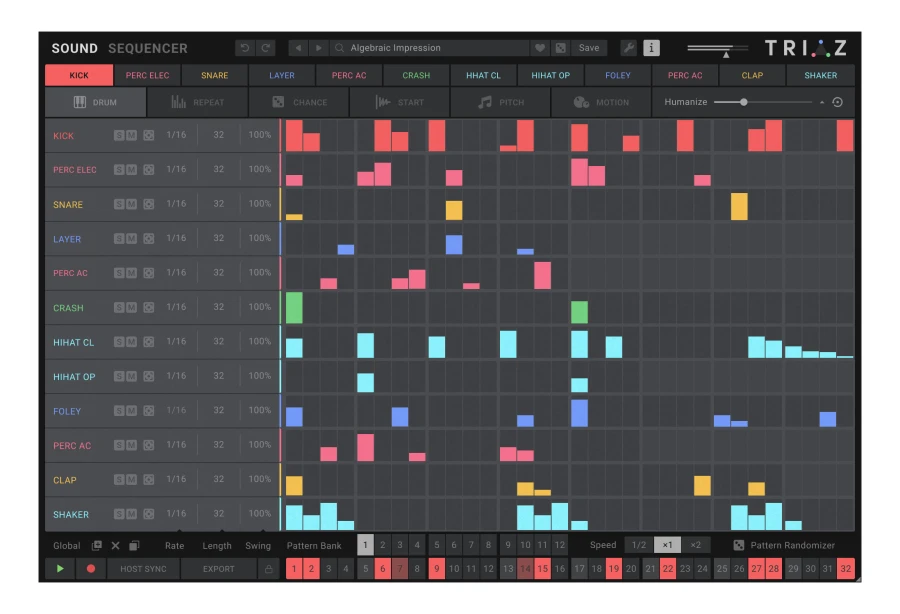Open the Kick track rate 1/16 dropdown
This screenshot has height=614, width=900.
(176, 135)
